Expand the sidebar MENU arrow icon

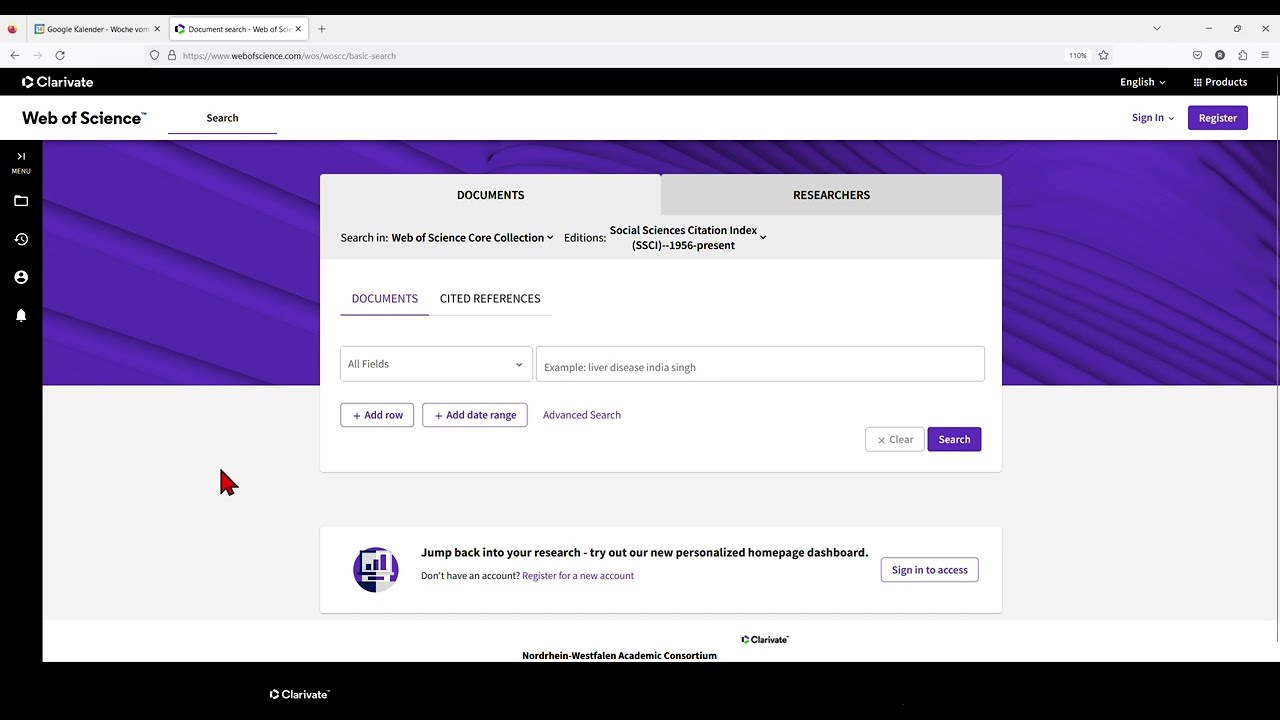point(21,156)
